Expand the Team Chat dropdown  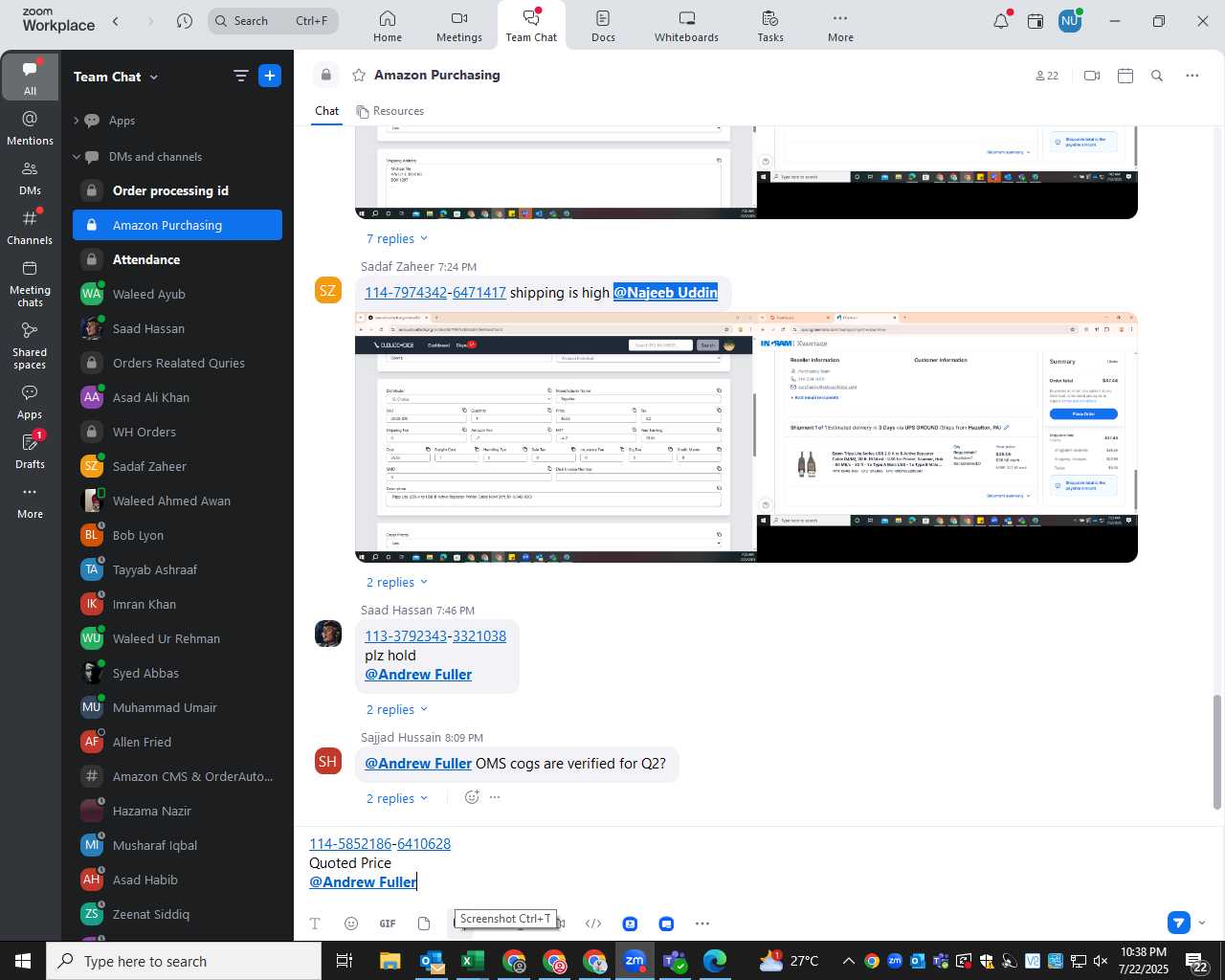tap(154, 77)
